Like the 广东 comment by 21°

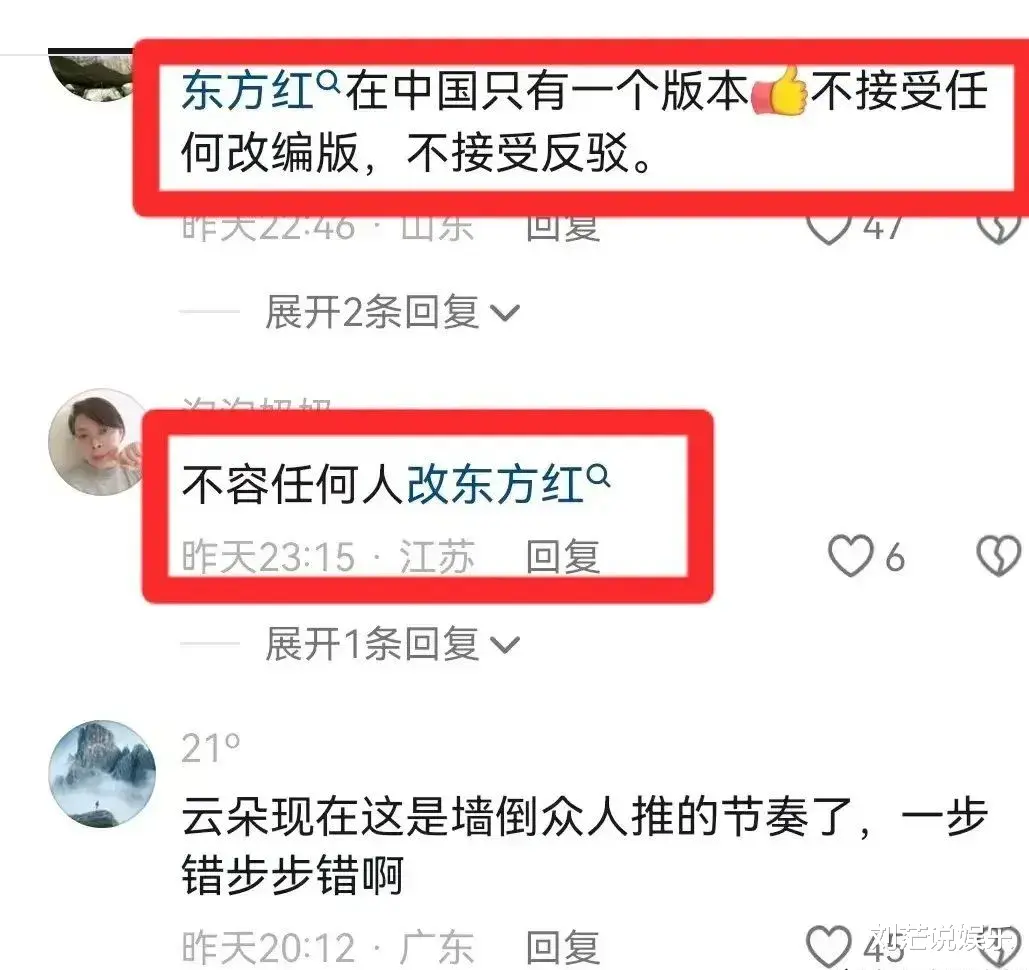(828, 946)
